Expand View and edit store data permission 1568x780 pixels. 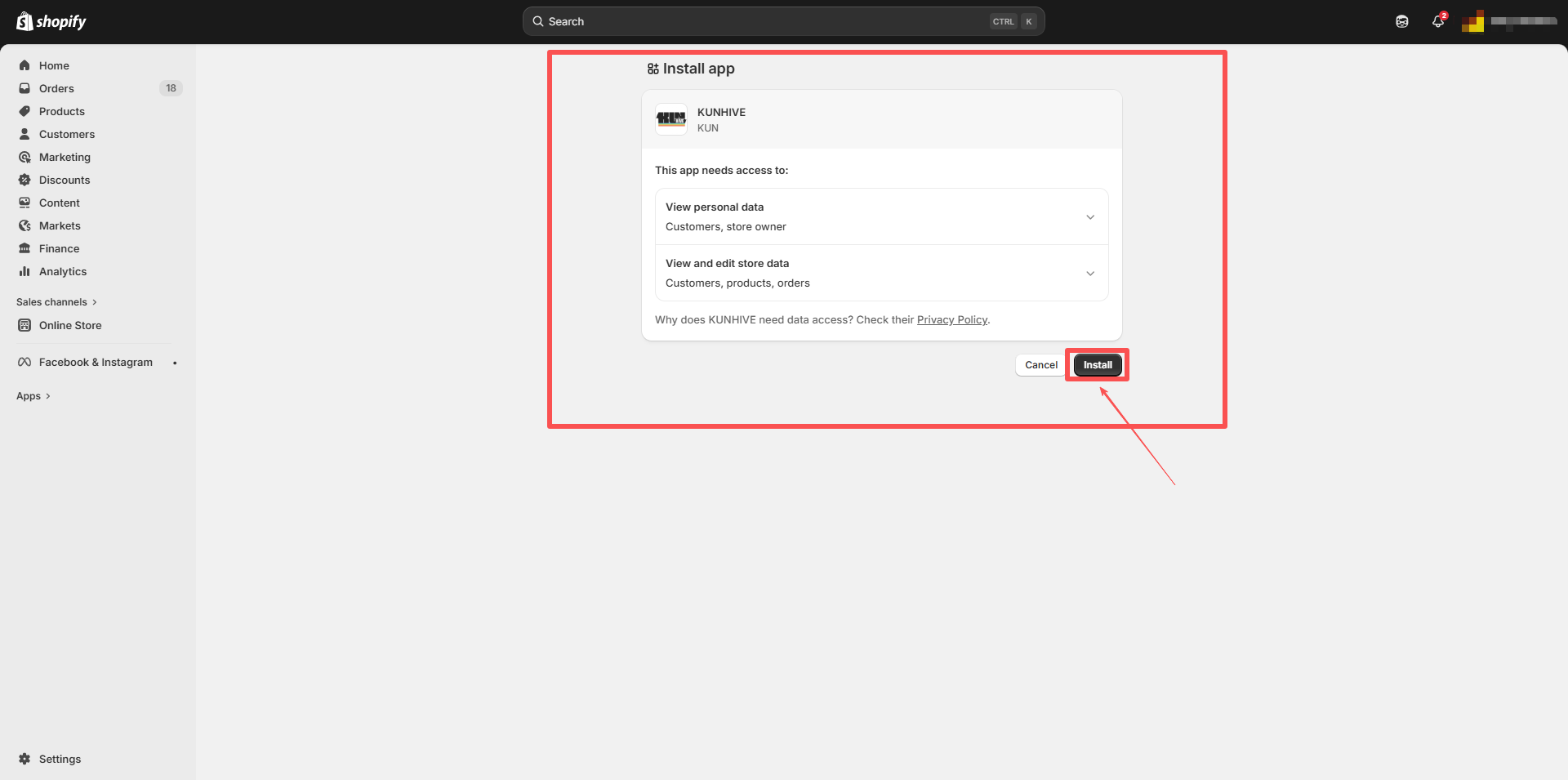(1089, 274)
